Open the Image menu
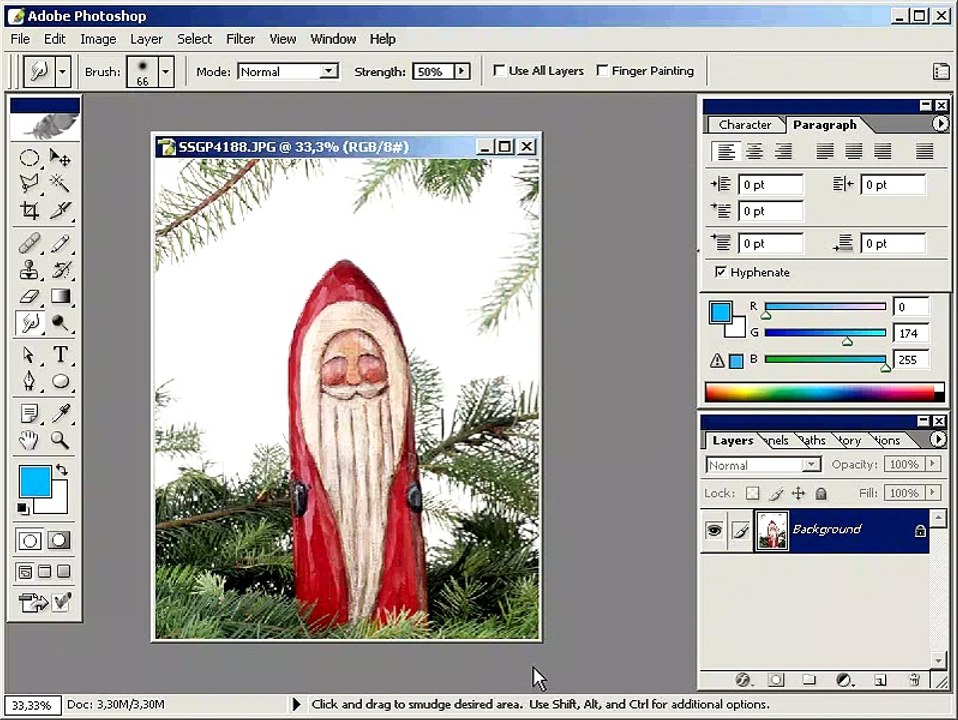This screenshot has height=720, width=958. tap(98, 39)
